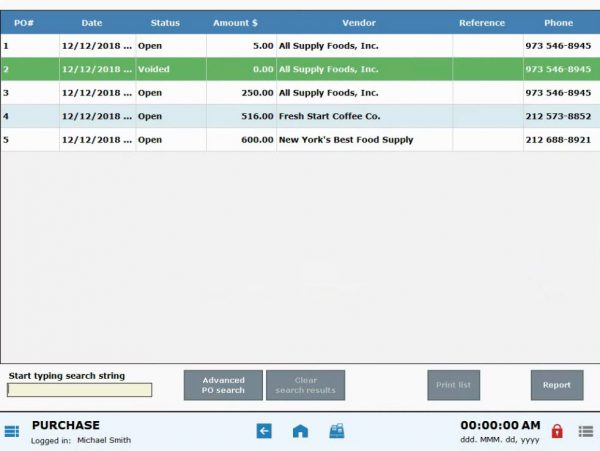
Task: Click amount 600.00 cell
Action: [241, 140]
